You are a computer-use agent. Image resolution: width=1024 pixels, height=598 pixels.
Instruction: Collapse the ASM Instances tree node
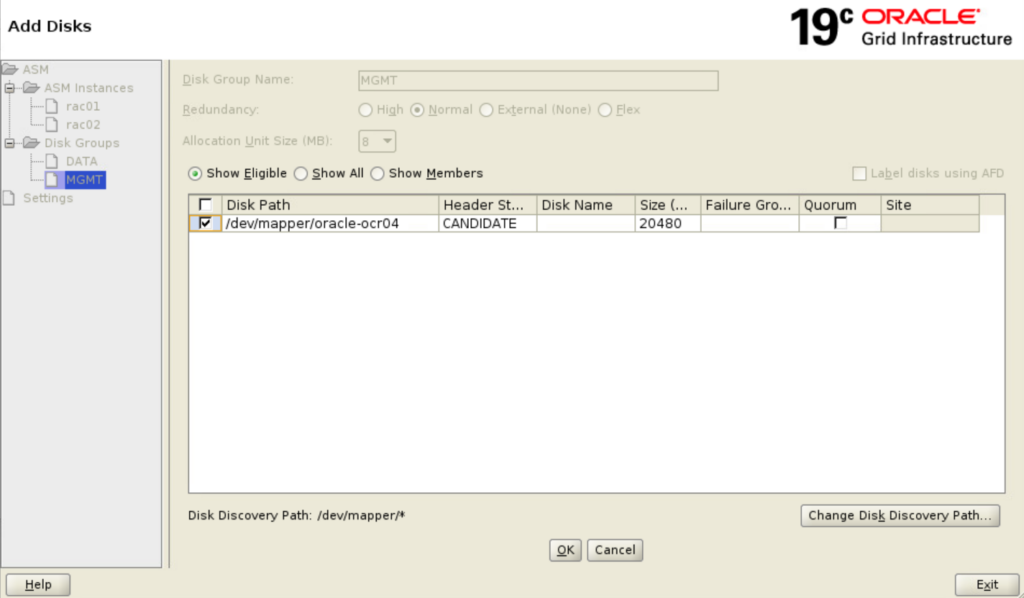click(9, 88)
